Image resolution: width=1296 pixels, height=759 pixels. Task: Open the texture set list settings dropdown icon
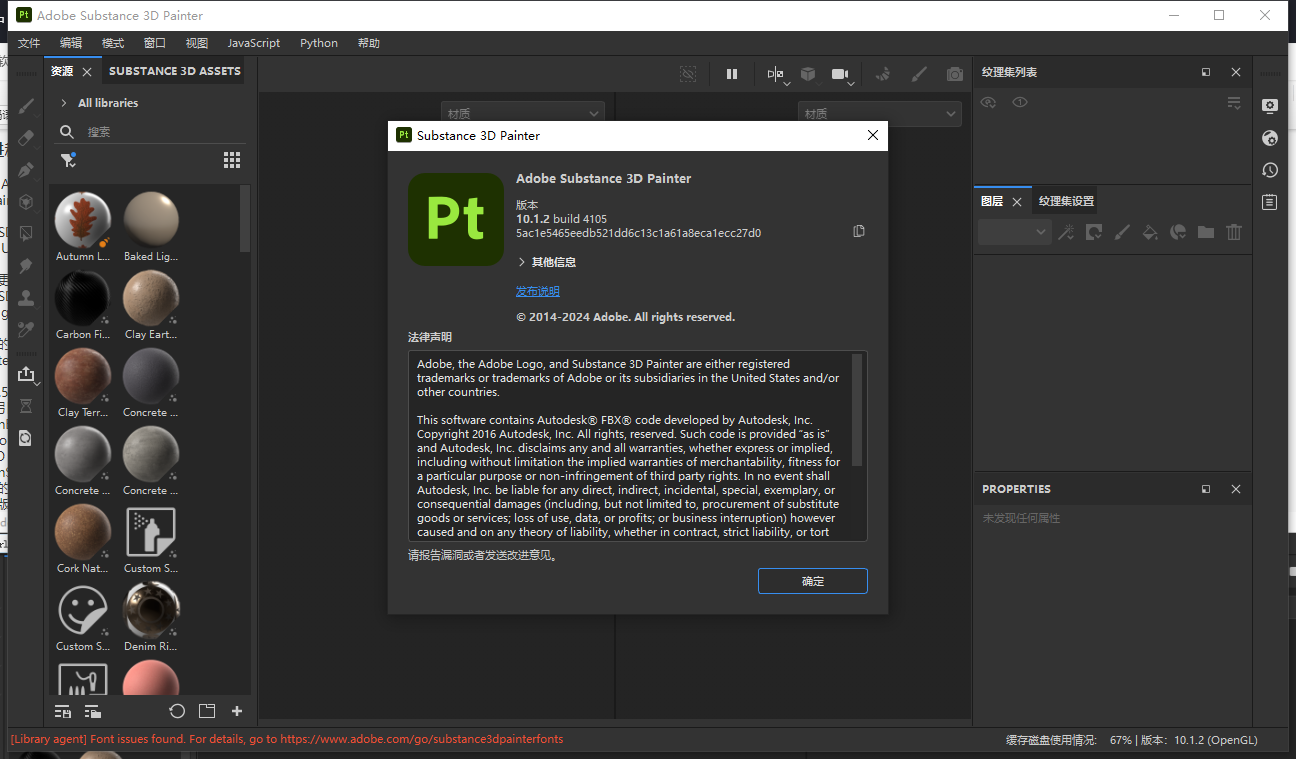[1234, 103]
